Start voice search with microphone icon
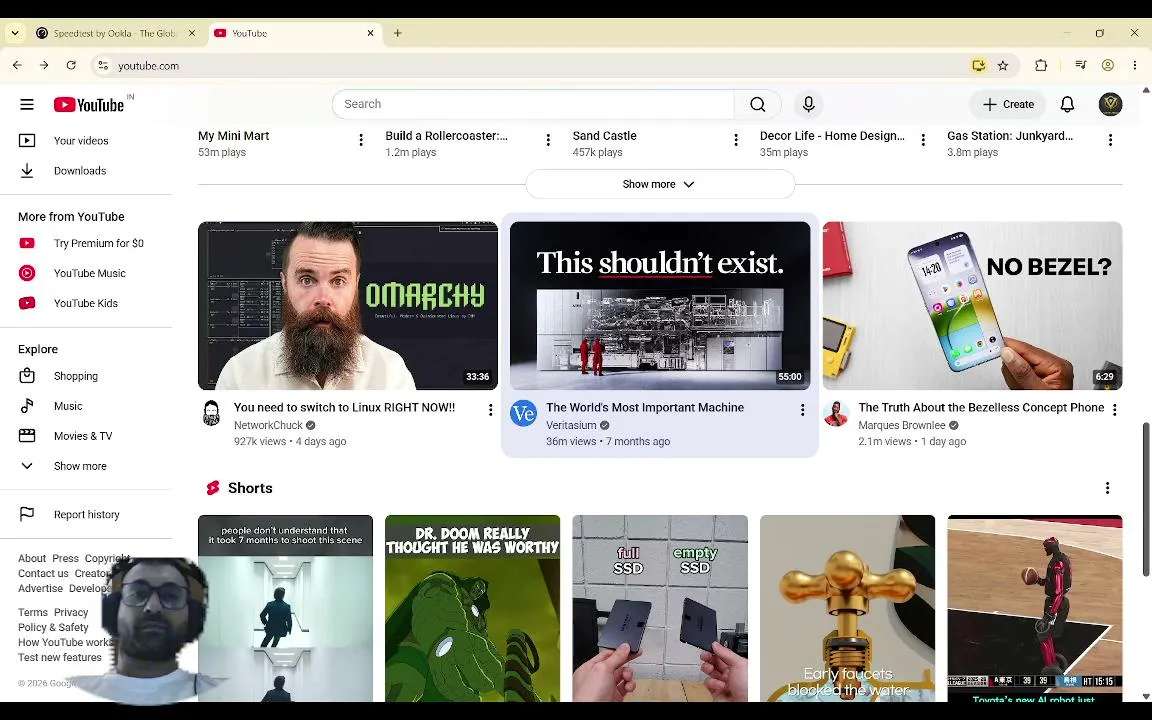The height and width of the screenshot is (720, 1152). 808,104
